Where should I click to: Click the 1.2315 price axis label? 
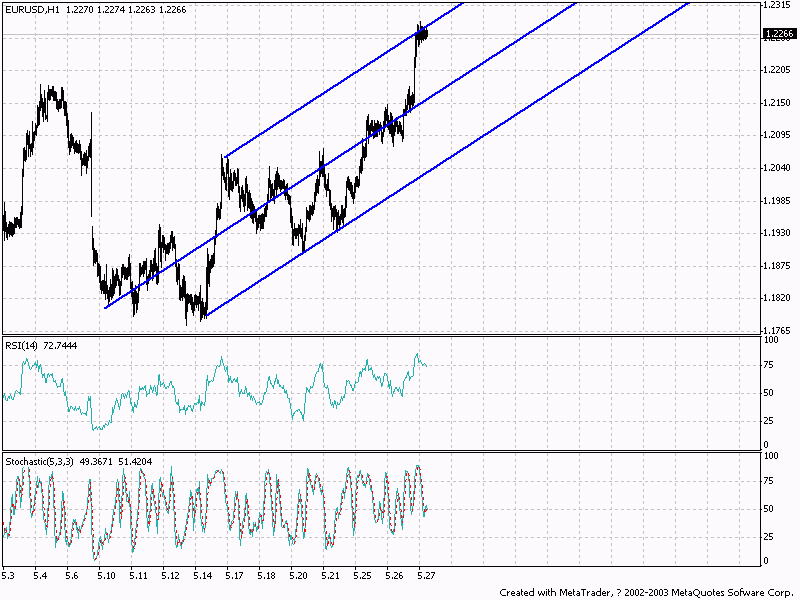[777, 5]
